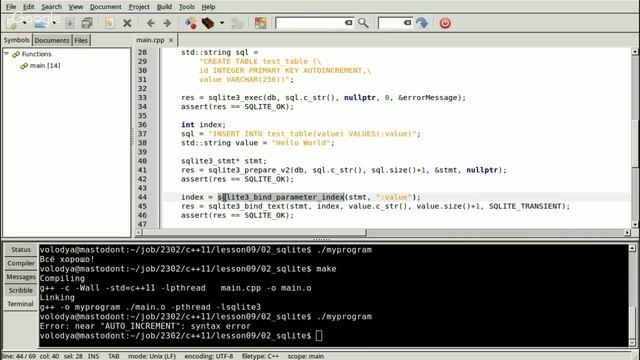The image size is (640, 360).
Task: Click the Save All files icon
Action: click(x=87, y=23)
